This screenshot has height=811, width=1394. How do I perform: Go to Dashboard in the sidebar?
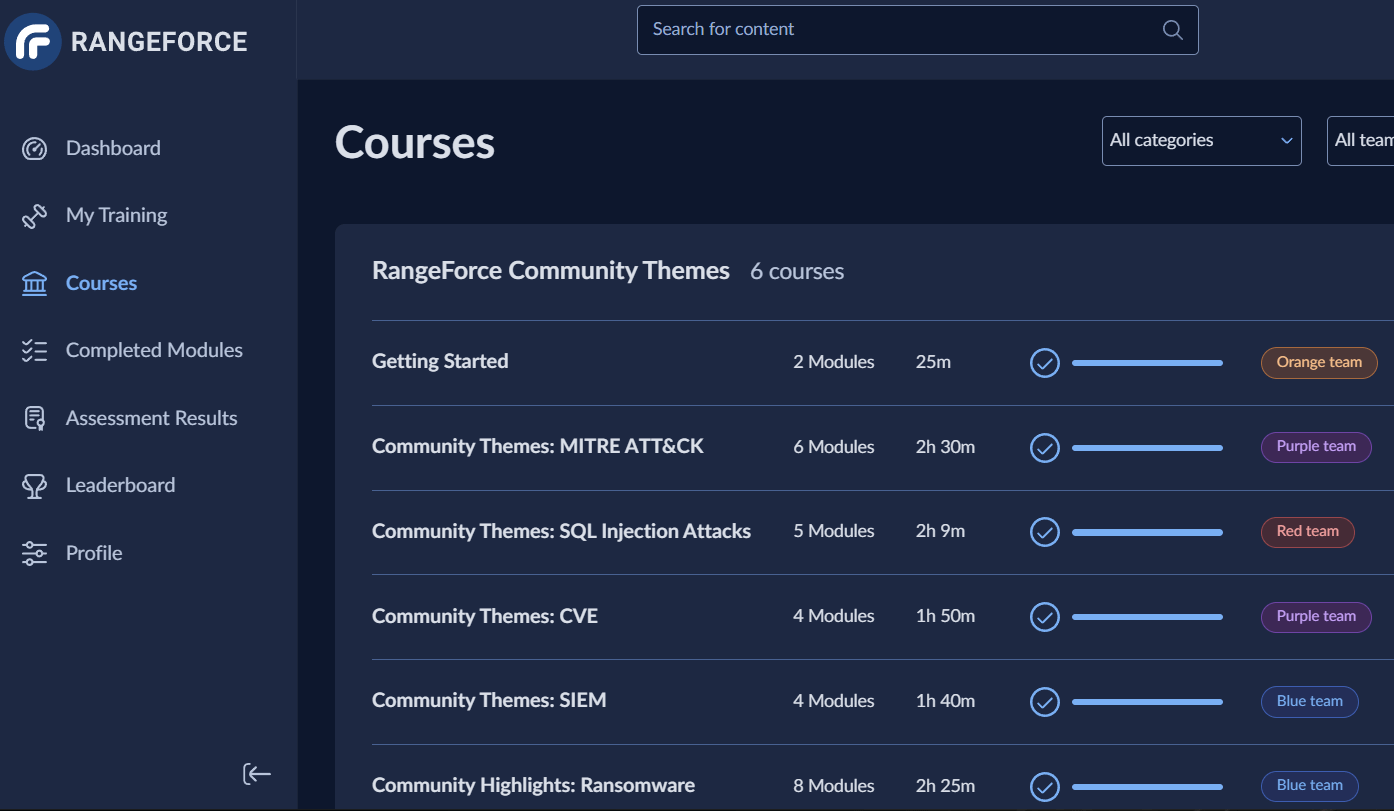(x=113, y=149)
